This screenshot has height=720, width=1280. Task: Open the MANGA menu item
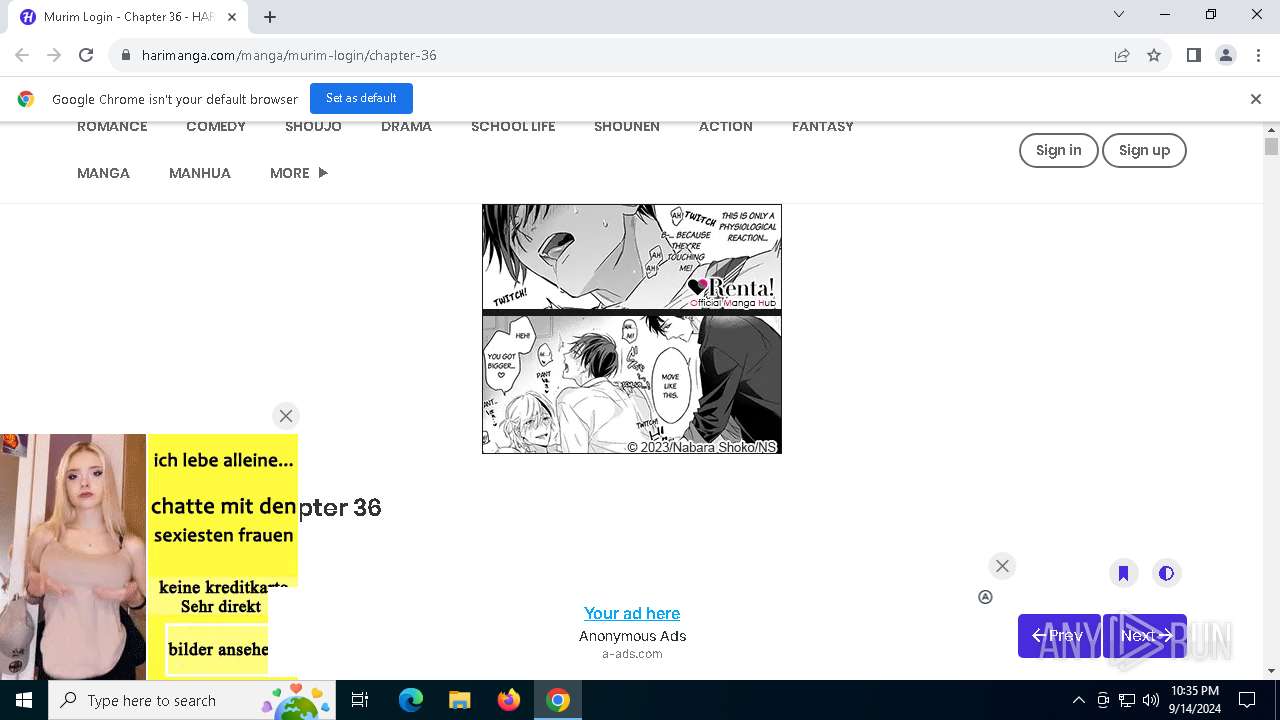point(103,173)
